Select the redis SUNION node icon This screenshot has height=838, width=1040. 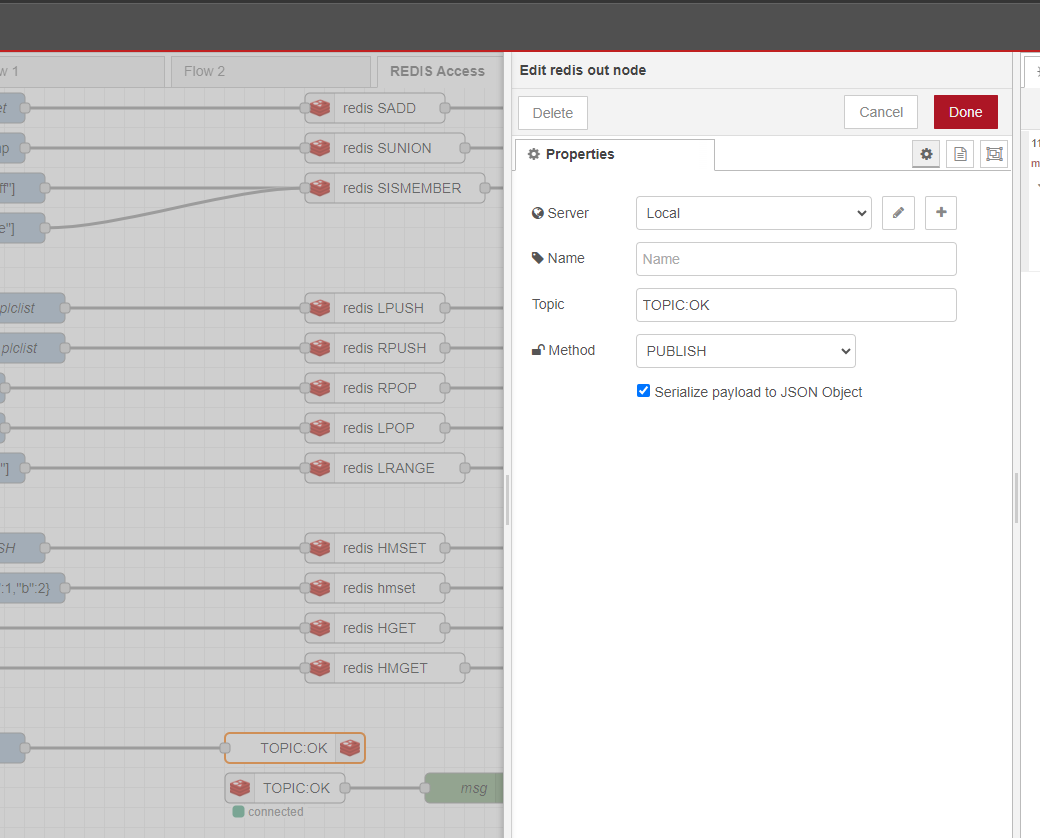coord(320,148)
